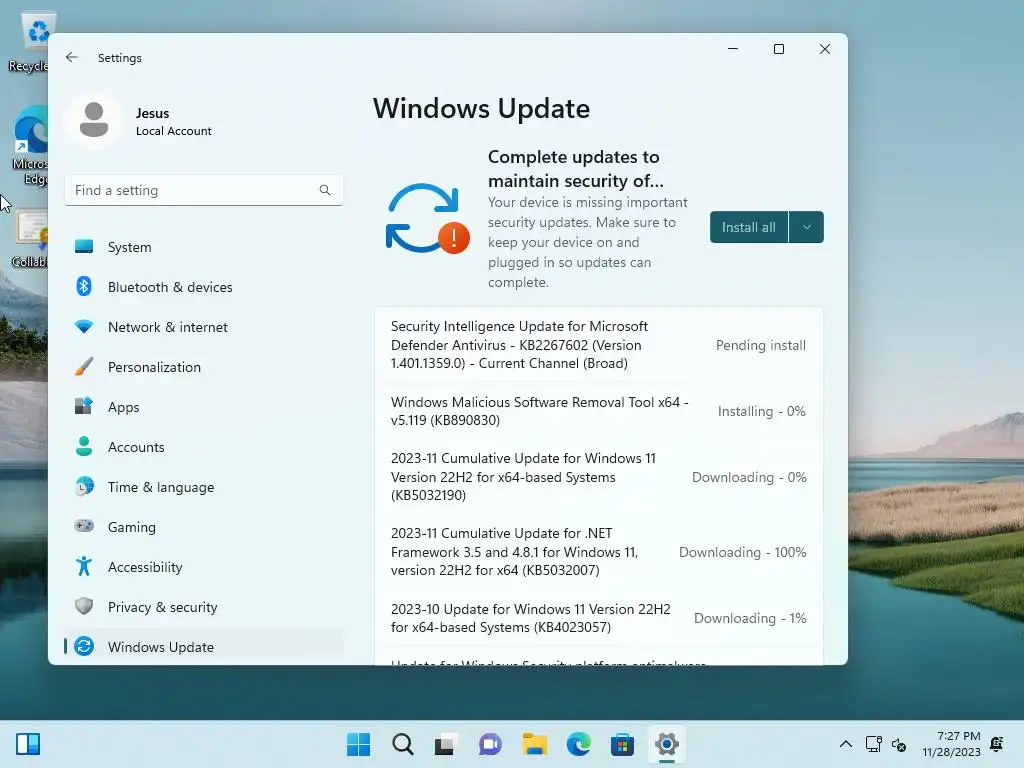Click the Downloading - 100% status
The image size is (1024, 768).
743,552
